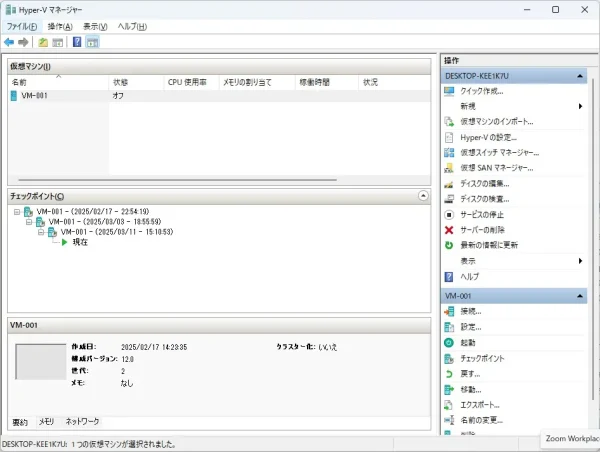Click the Hyper-V の設定 icon
This screenshot has width=600, height=452.
pos(449,137)
